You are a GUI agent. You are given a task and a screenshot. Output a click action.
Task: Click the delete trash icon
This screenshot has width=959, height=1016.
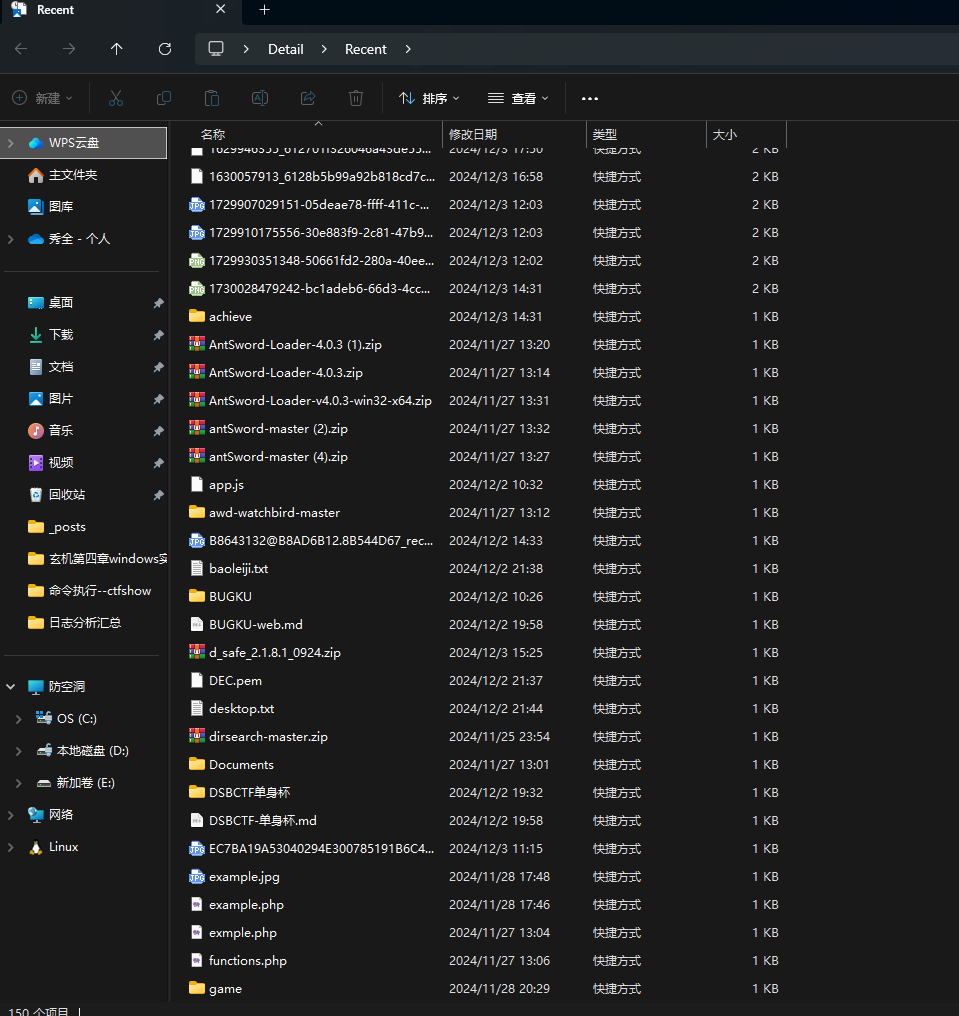tap(356, 98)
